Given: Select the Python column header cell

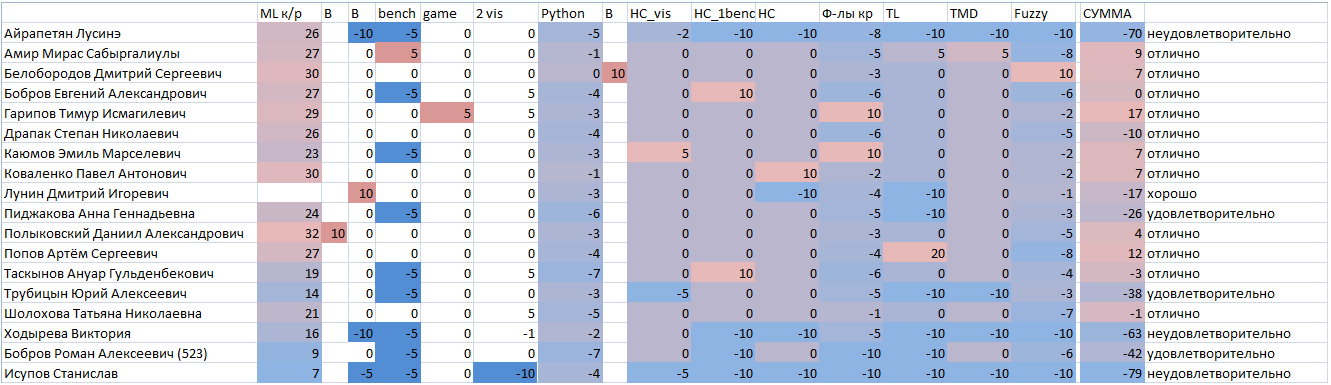Looking at the screenshot, I should (570, 14).
